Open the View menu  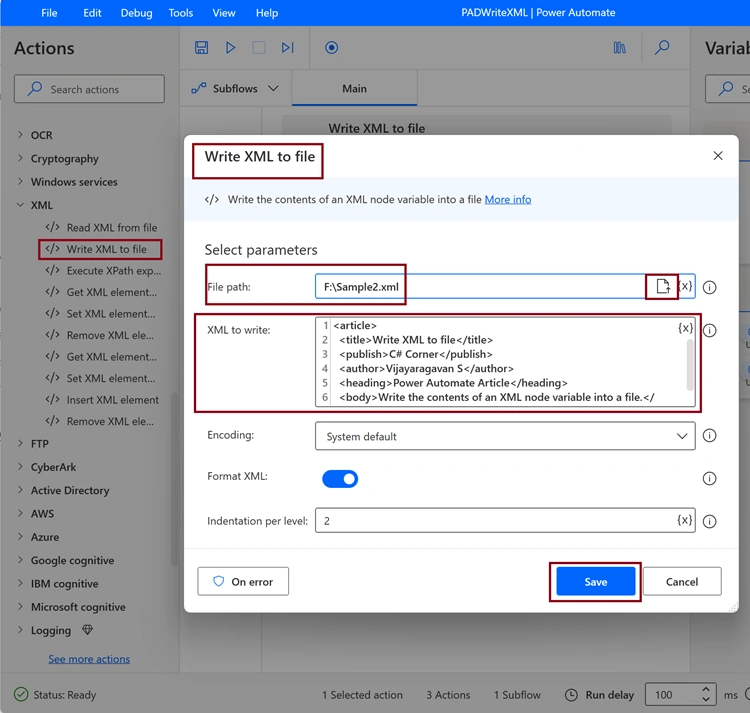(x=224, y=13)
